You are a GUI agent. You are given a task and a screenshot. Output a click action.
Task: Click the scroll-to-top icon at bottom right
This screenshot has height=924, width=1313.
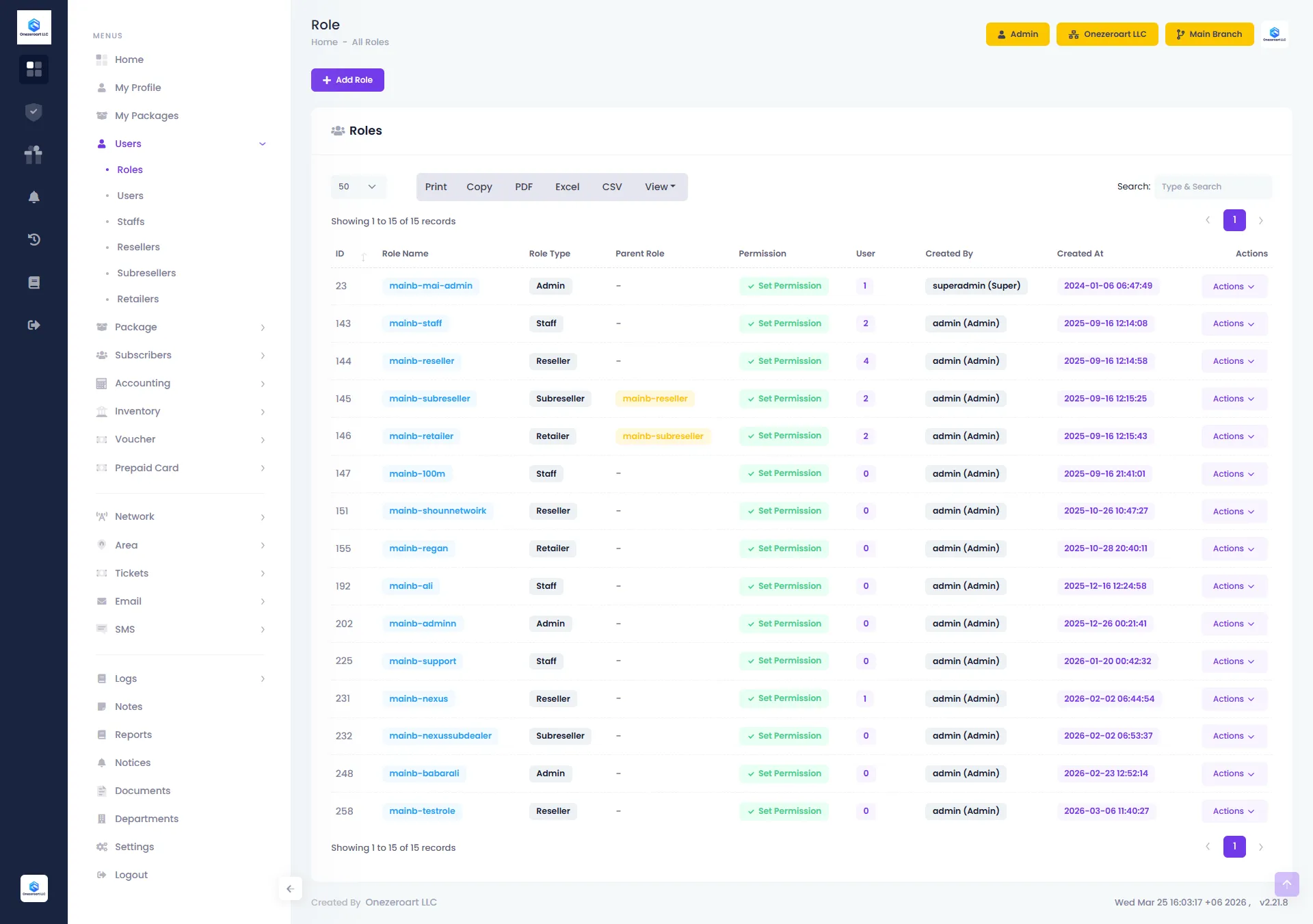click(1287, 884)
